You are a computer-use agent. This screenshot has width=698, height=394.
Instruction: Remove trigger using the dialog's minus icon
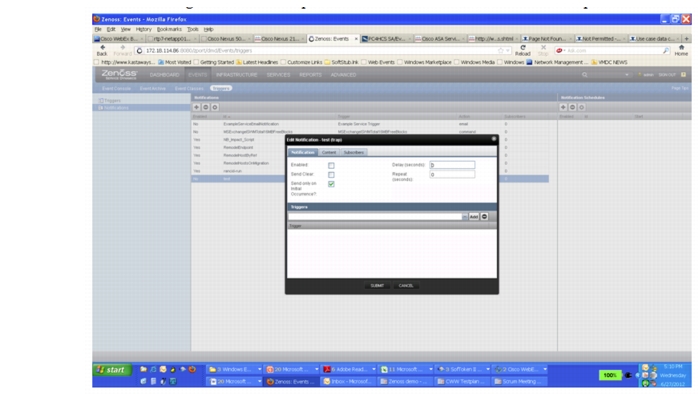tap(484, 216)
